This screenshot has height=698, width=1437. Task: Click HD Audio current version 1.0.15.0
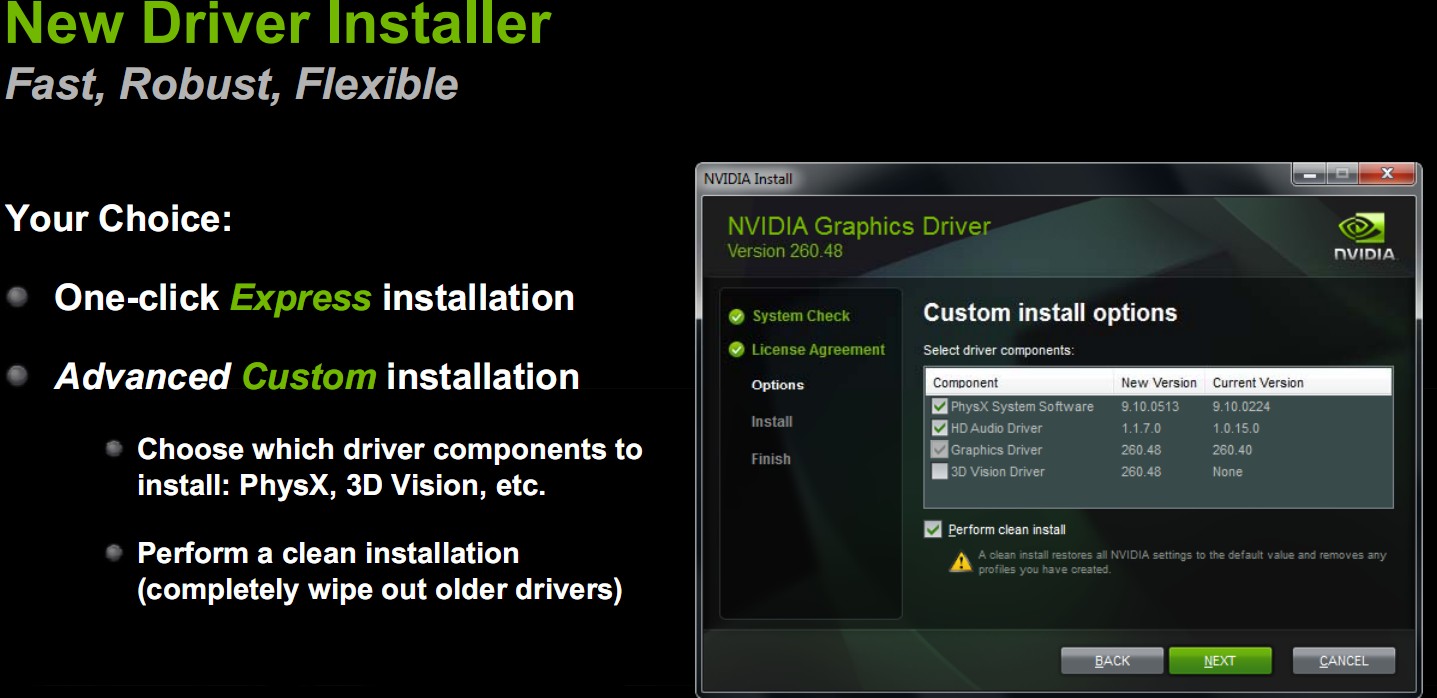point(1236,428)
